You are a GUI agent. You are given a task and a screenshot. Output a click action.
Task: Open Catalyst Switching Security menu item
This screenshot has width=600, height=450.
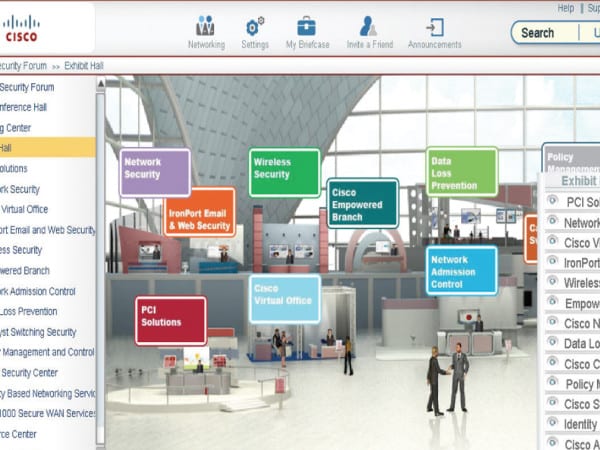click(x=38, y=332)
